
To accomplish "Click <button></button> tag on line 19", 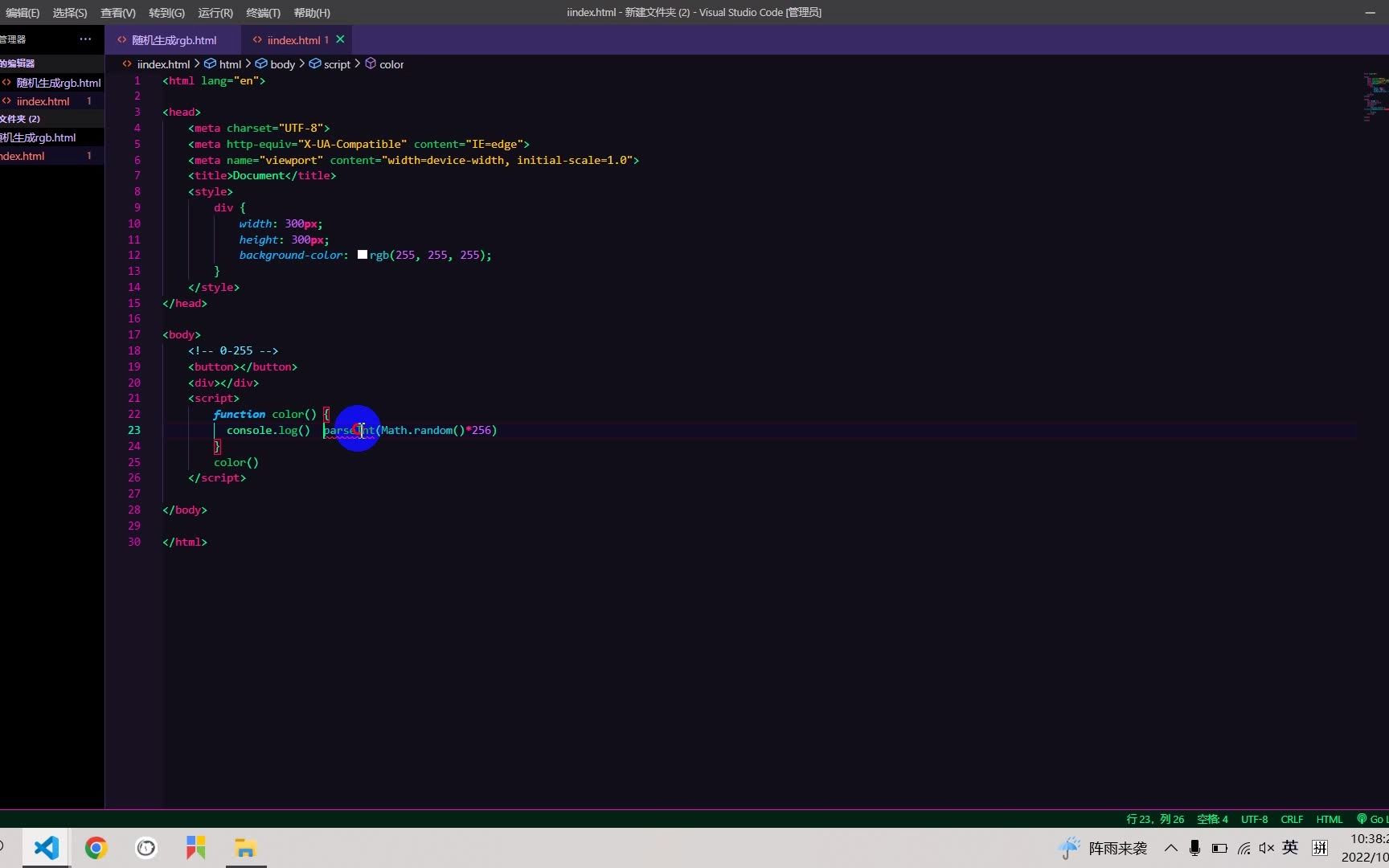I will click(243, 366).
